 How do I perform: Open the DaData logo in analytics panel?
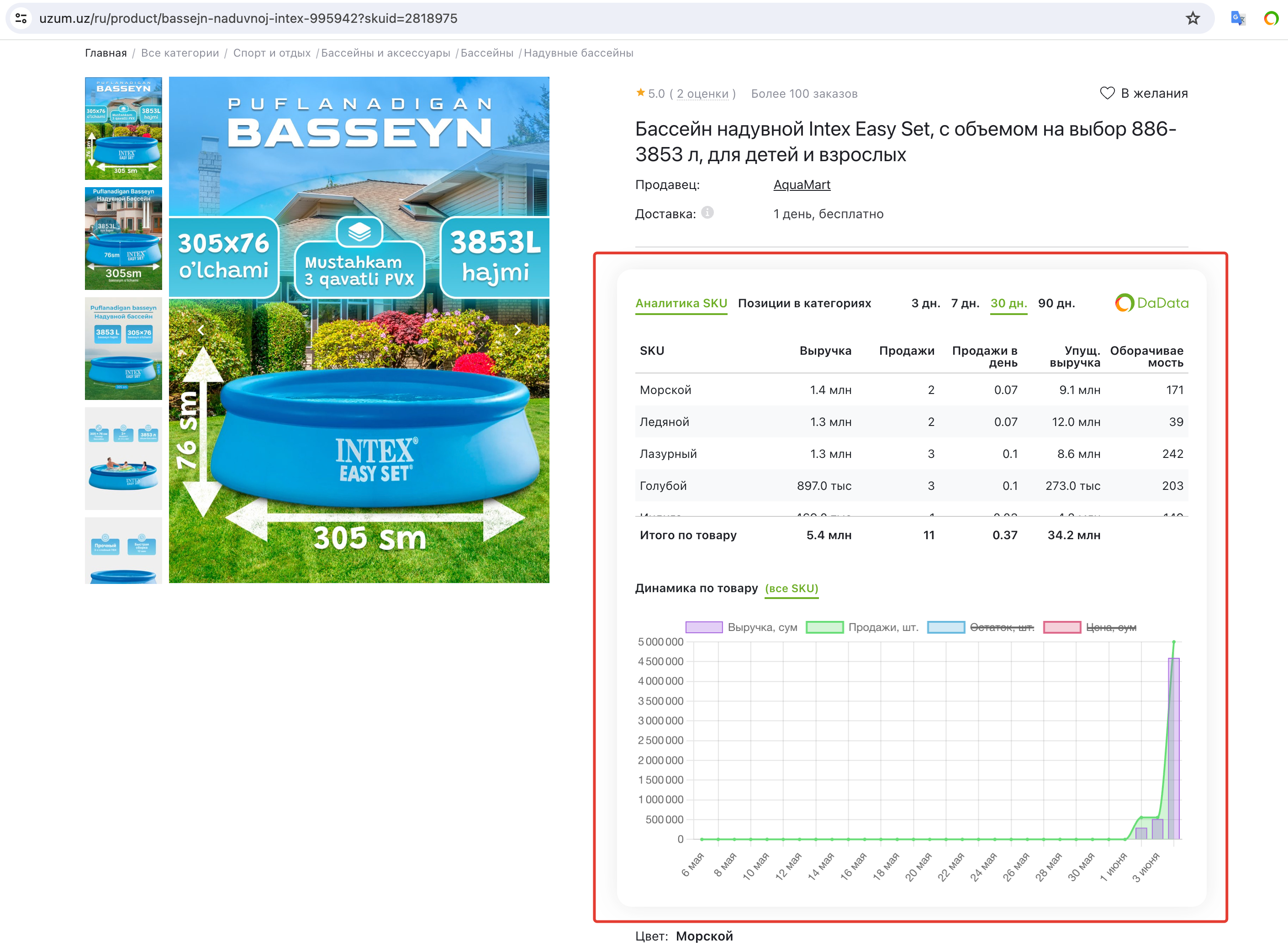coord(1152,303)
